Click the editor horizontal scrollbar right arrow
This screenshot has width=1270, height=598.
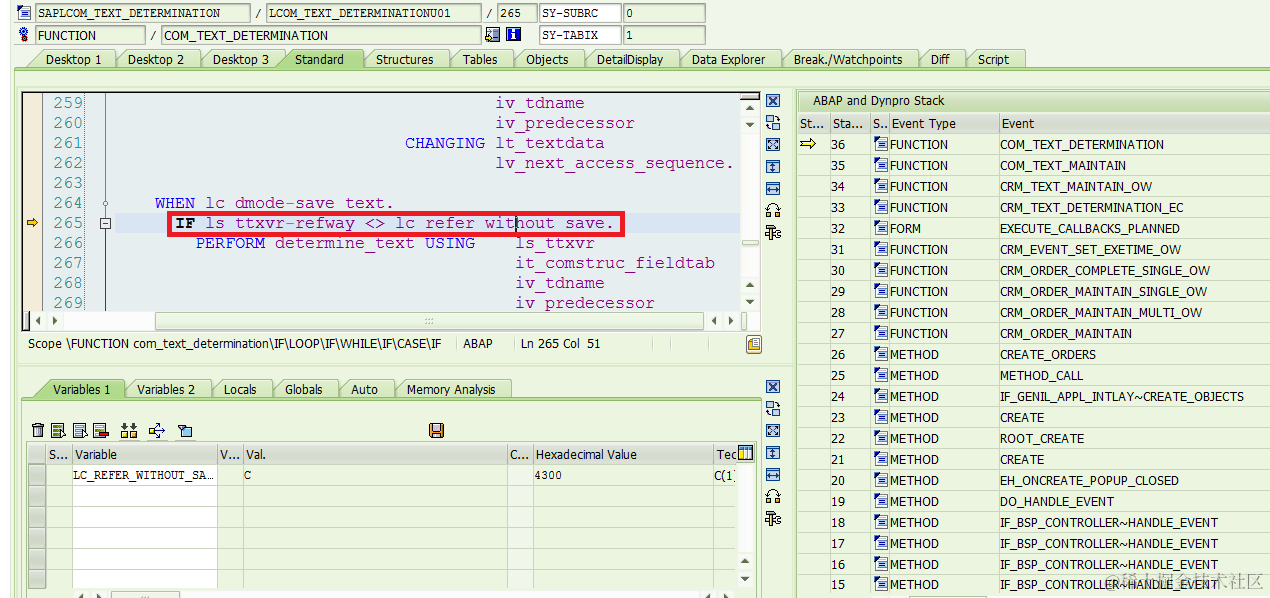tap(730, 321)
